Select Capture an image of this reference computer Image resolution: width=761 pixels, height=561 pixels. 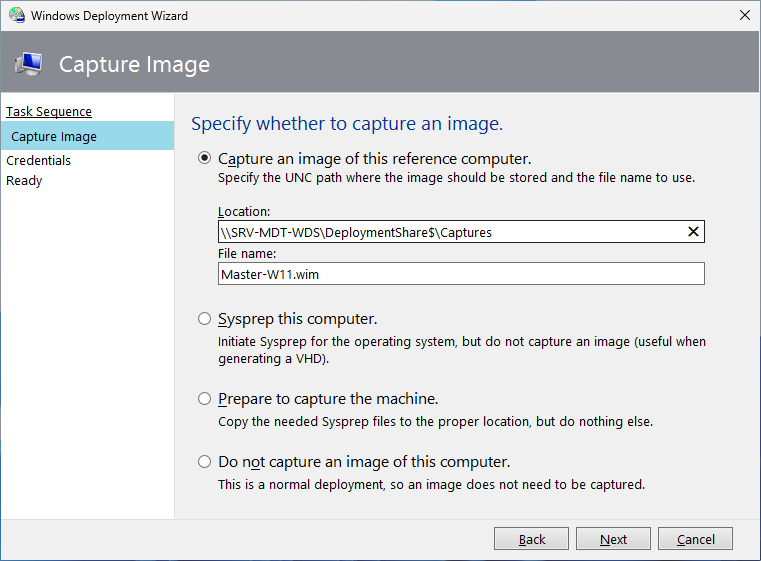tap(204, 158)
